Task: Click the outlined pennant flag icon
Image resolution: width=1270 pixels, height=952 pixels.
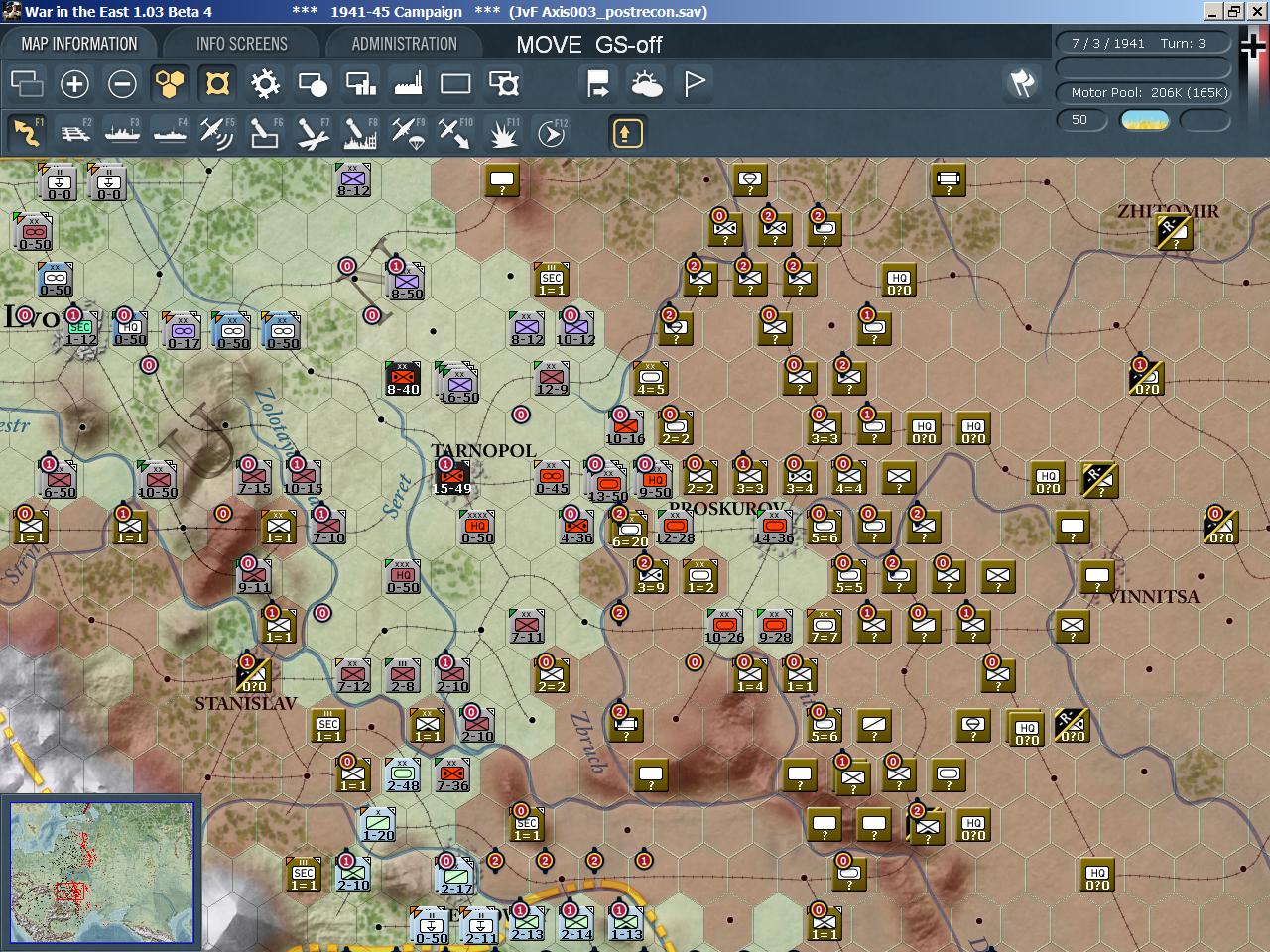Action: 695,84
